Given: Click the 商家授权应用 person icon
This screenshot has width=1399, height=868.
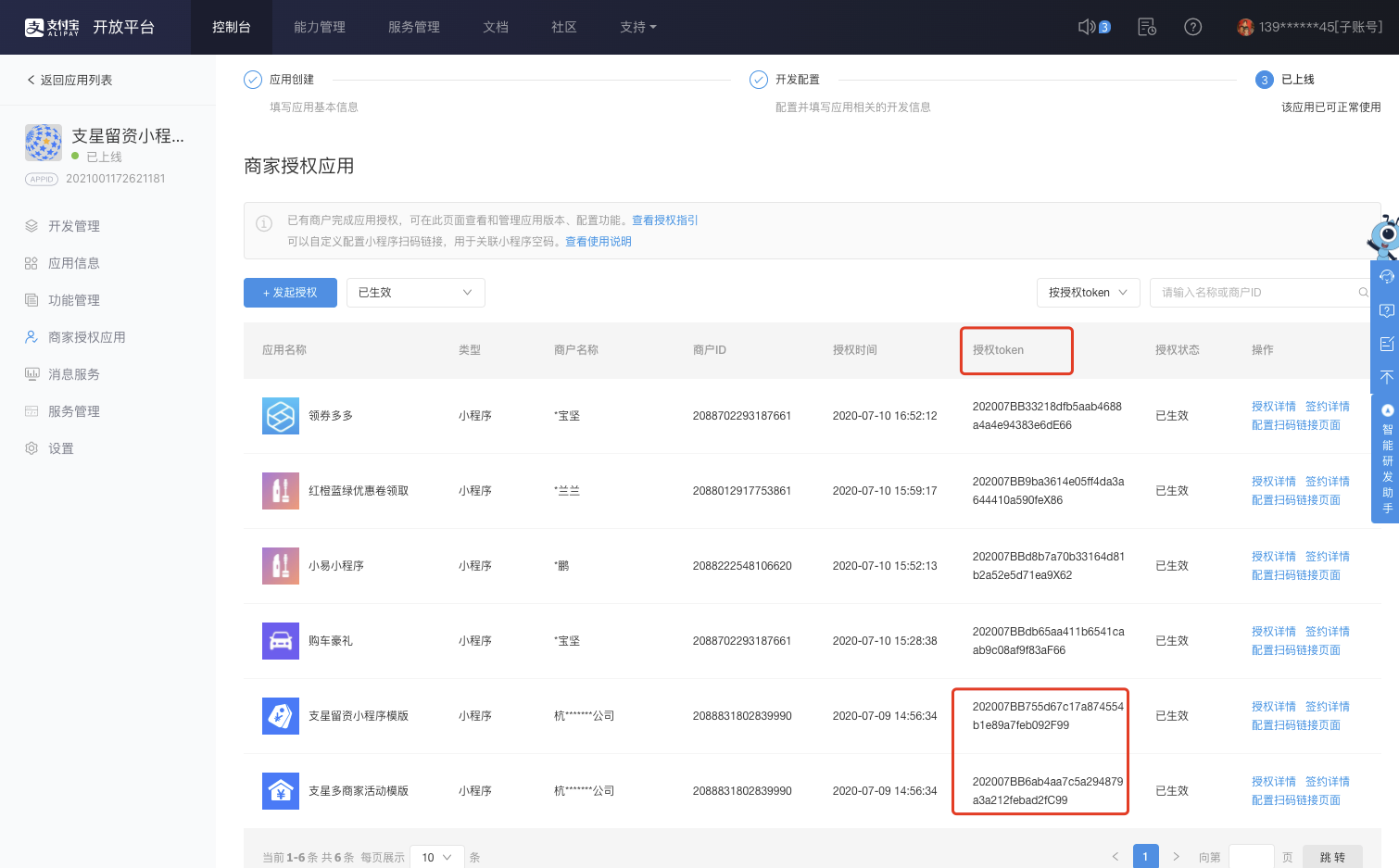Looking at the screenshot, I should (x=32, y=337).
